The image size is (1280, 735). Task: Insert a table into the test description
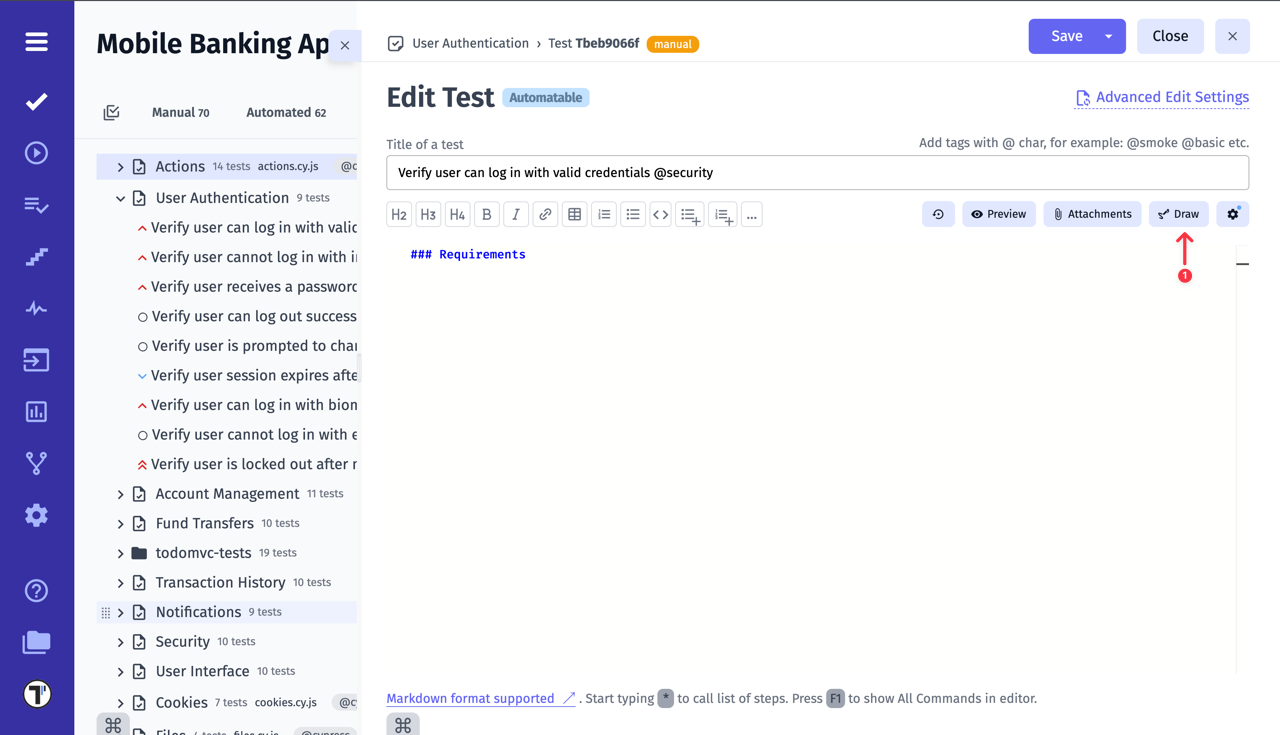click(x=574, y=213)
